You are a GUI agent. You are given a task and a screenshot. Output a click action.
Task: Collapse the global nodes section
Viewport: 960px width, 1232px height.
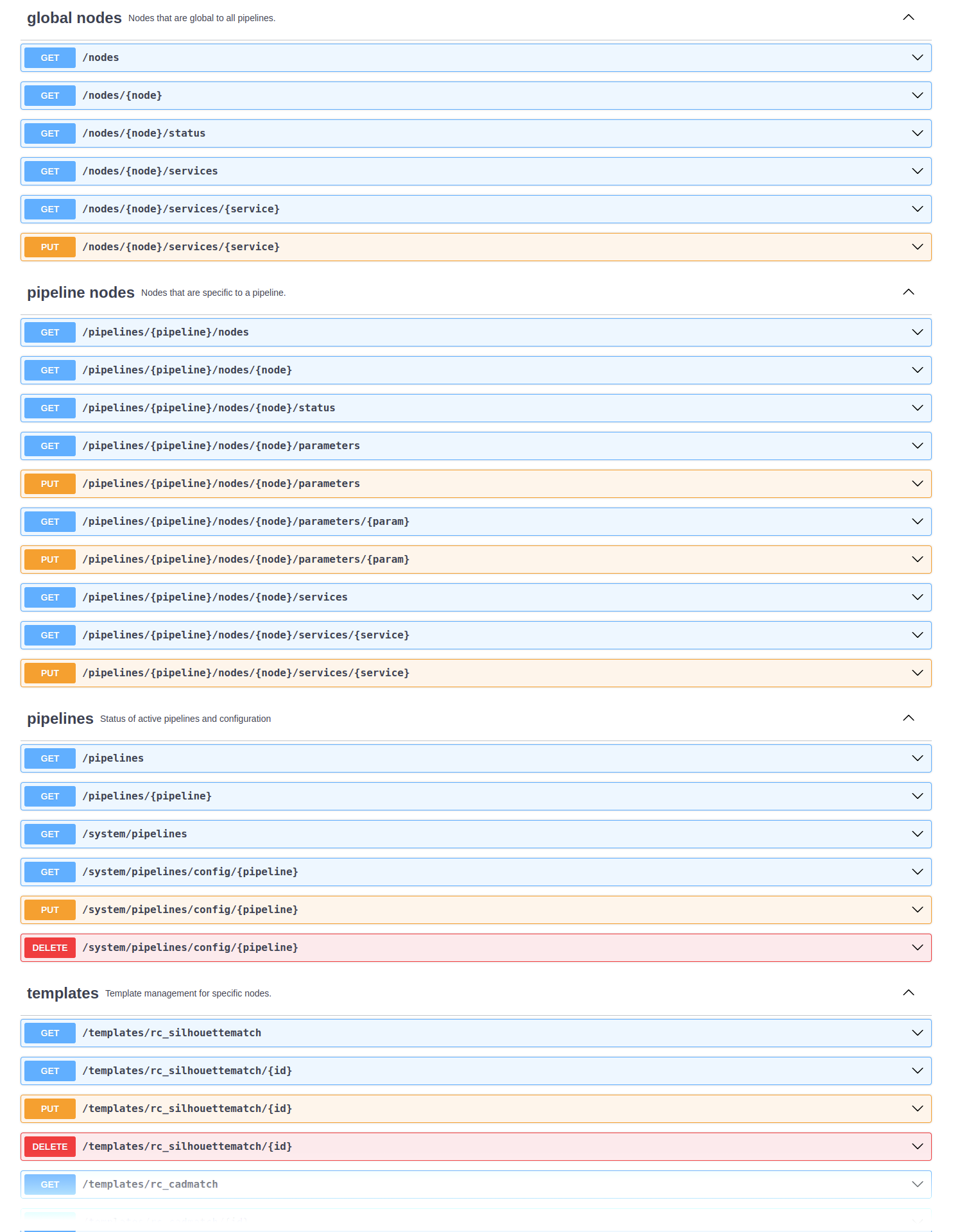tap(908, 17)
